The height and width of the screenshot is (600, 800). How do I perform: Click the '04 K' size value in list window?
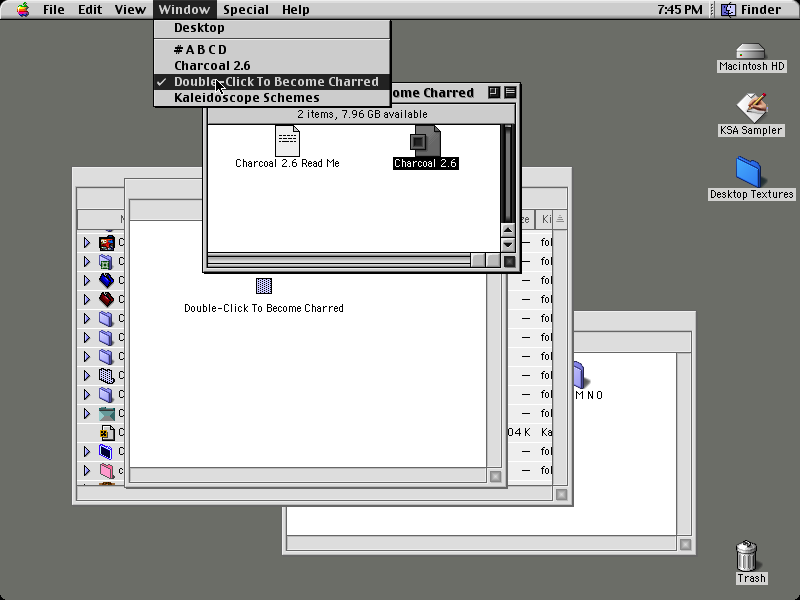[x=519, y=433]
